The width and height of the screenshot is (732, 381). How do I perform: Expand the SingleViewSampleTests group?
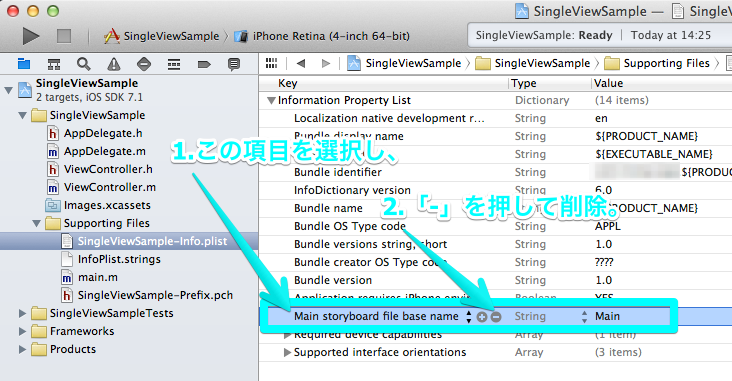pyautogui.click(x=22, y=313)
